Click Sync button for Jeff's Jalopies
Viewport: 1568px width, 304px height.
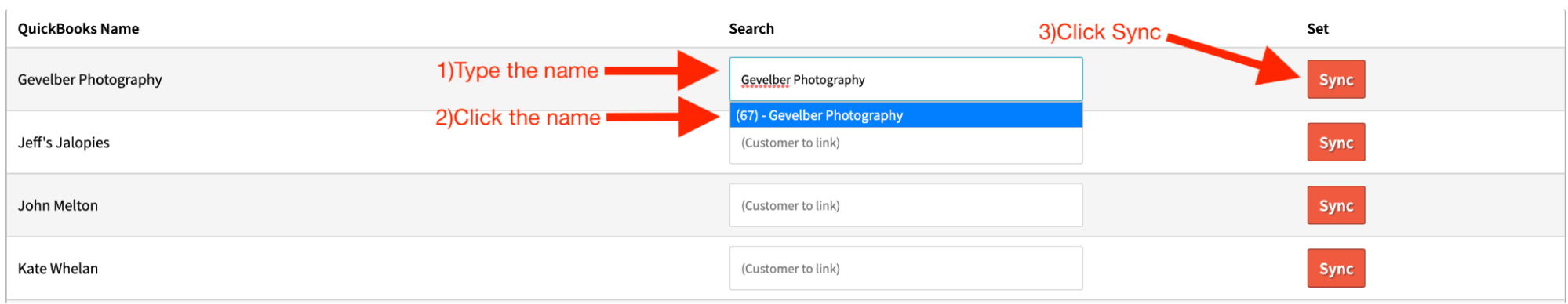pos(1336,143)
